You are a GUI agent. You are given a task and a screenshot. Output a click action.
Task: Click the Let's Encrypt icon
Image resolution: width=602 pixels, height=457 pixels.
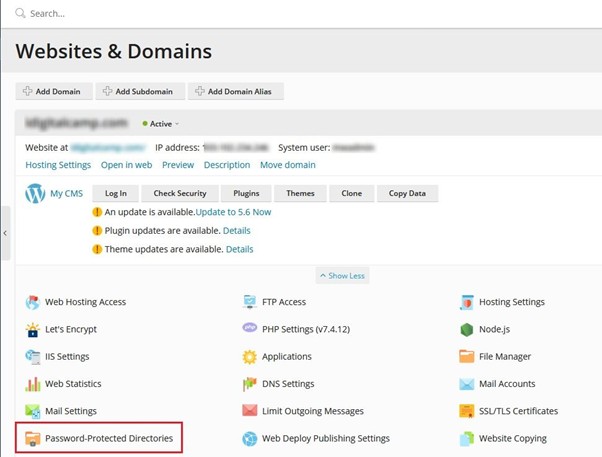pyautogui.click(x=33, y=329)
